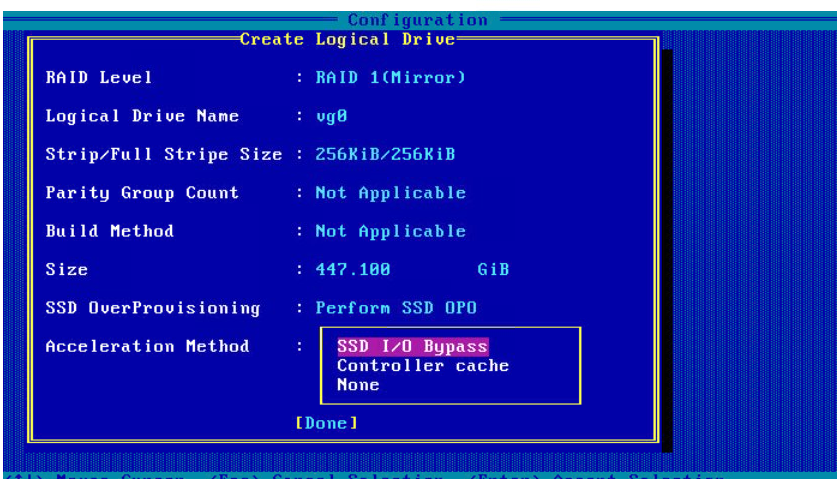
Task: Click the Size label
Action: pyautogui.click(x=67, y=270)
